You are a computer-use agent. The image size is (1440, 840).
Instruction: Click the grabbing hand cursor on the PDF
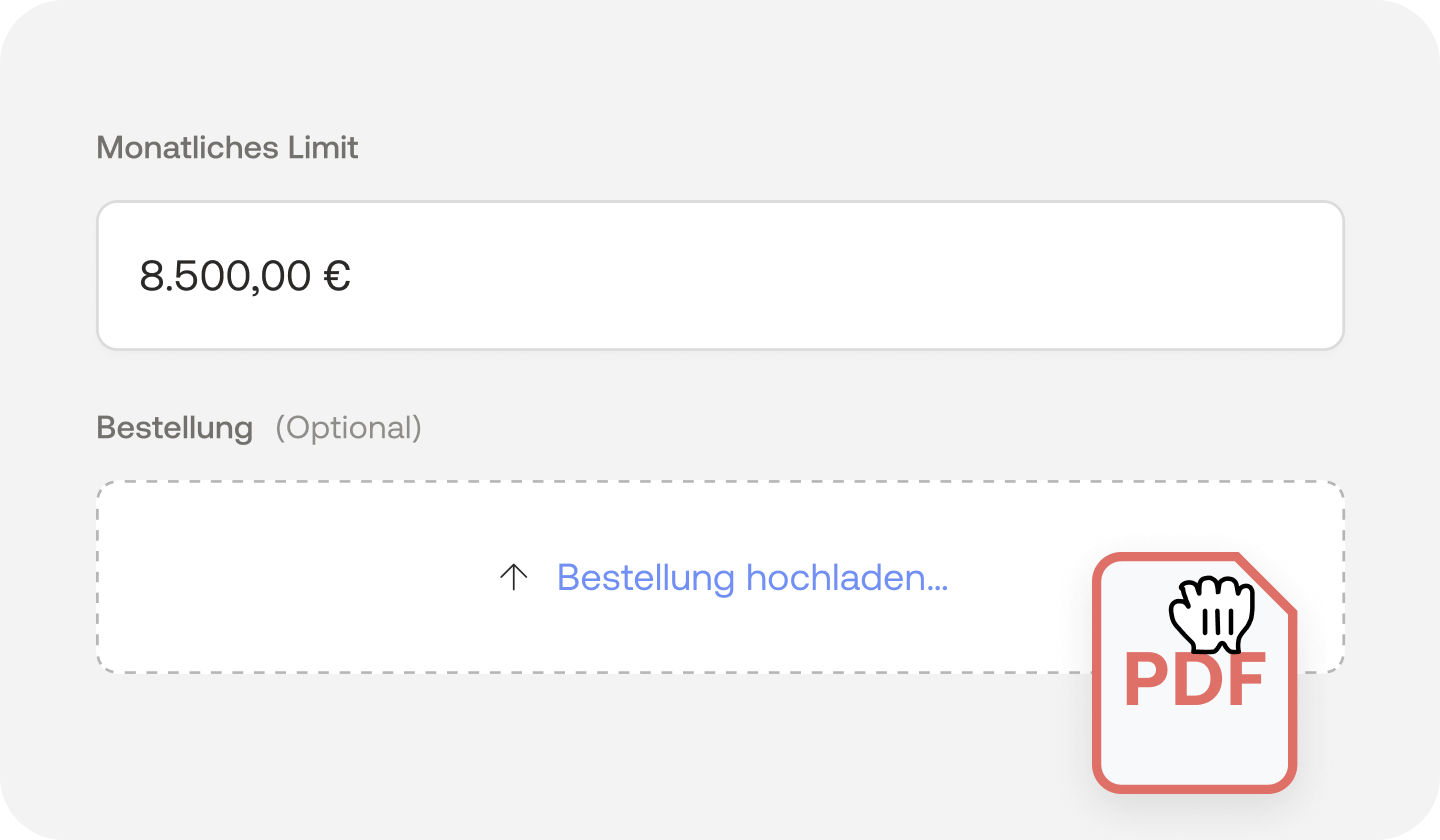[x=1212, y=612]
